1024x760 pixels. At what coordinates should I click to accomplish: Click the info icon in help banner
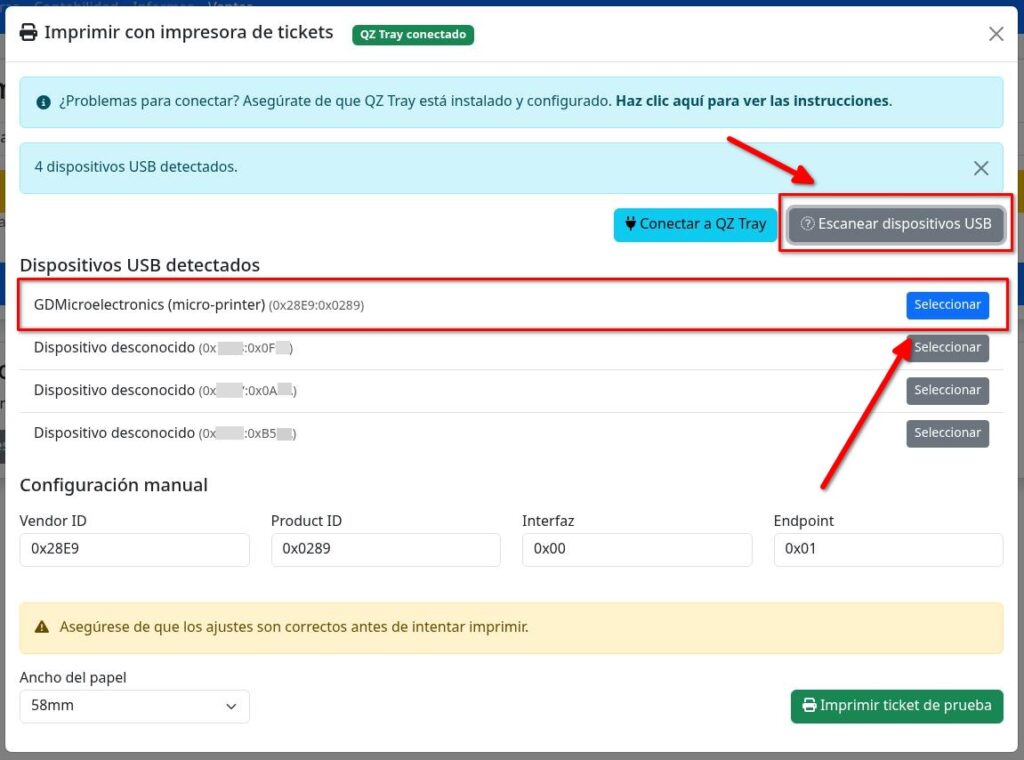coord(43,102)
